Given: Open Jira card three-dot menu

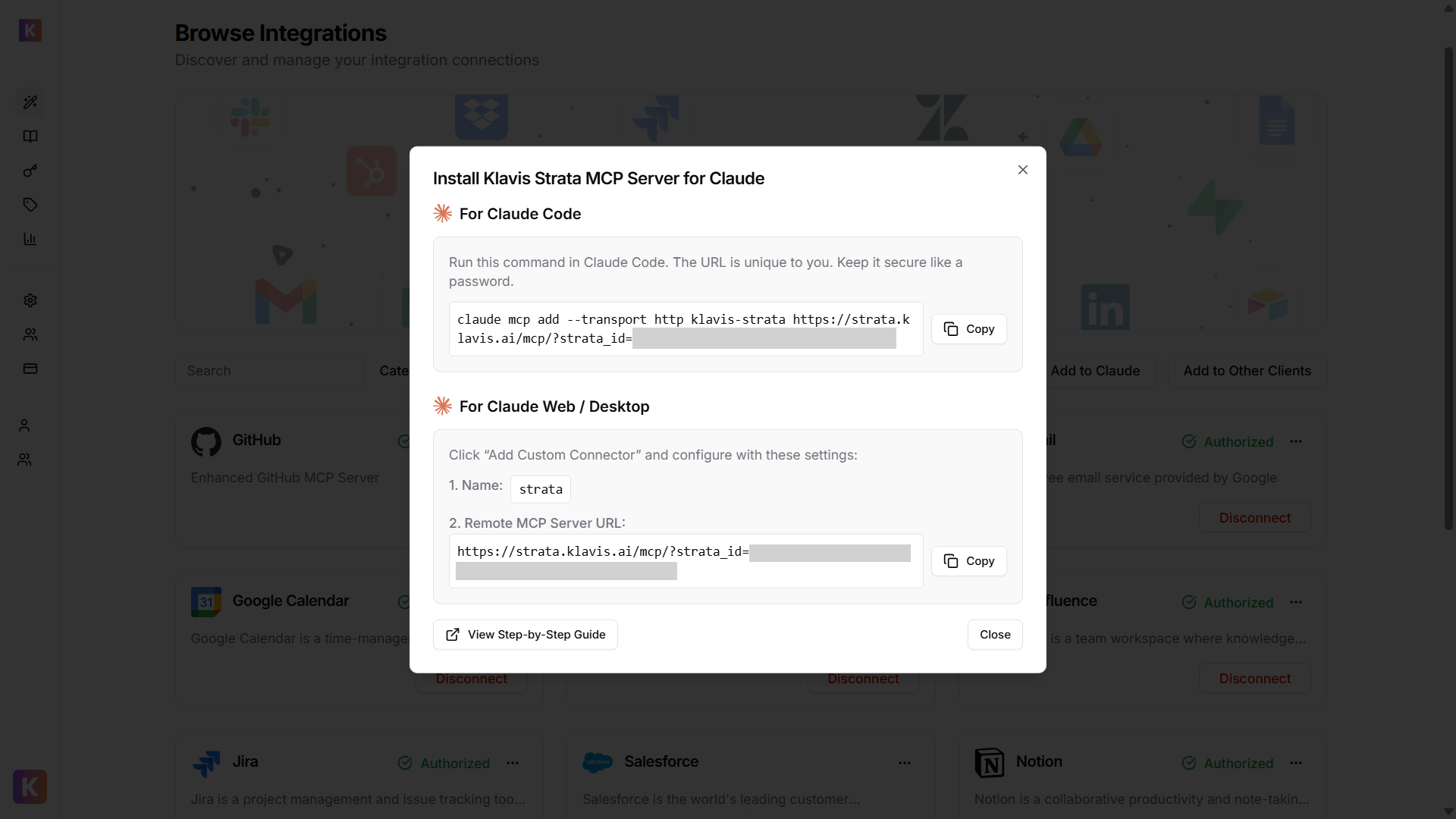Looking at the screenshot, I should [513, 763].
